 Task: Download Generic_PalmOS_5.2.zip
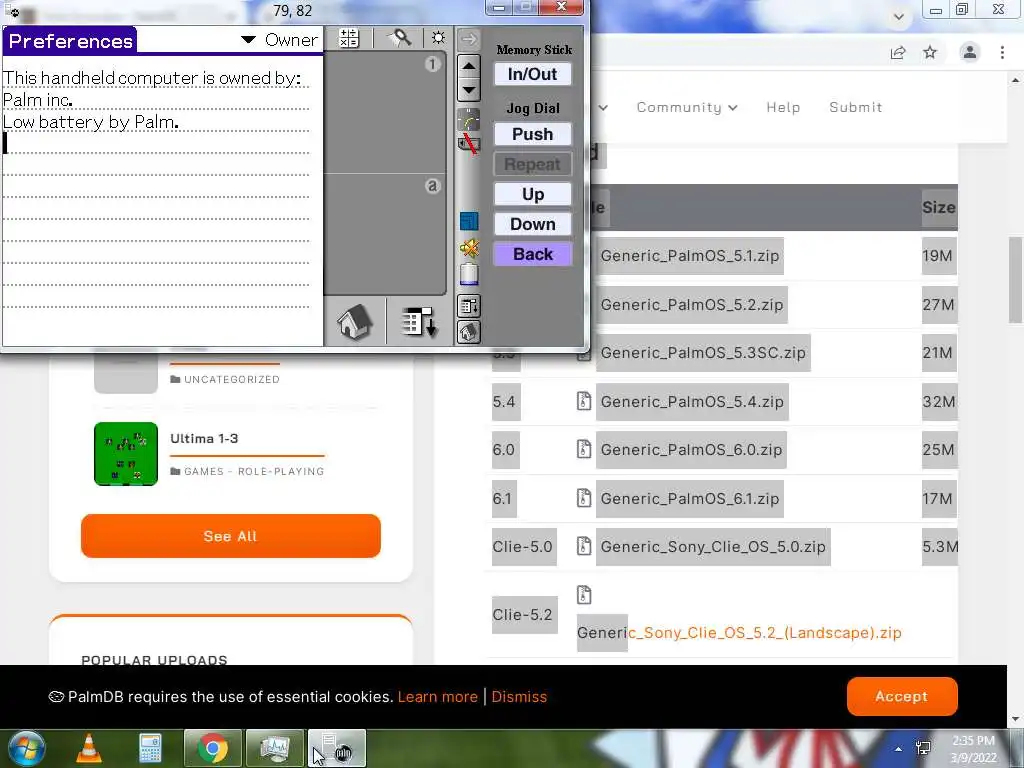[692, 304]
